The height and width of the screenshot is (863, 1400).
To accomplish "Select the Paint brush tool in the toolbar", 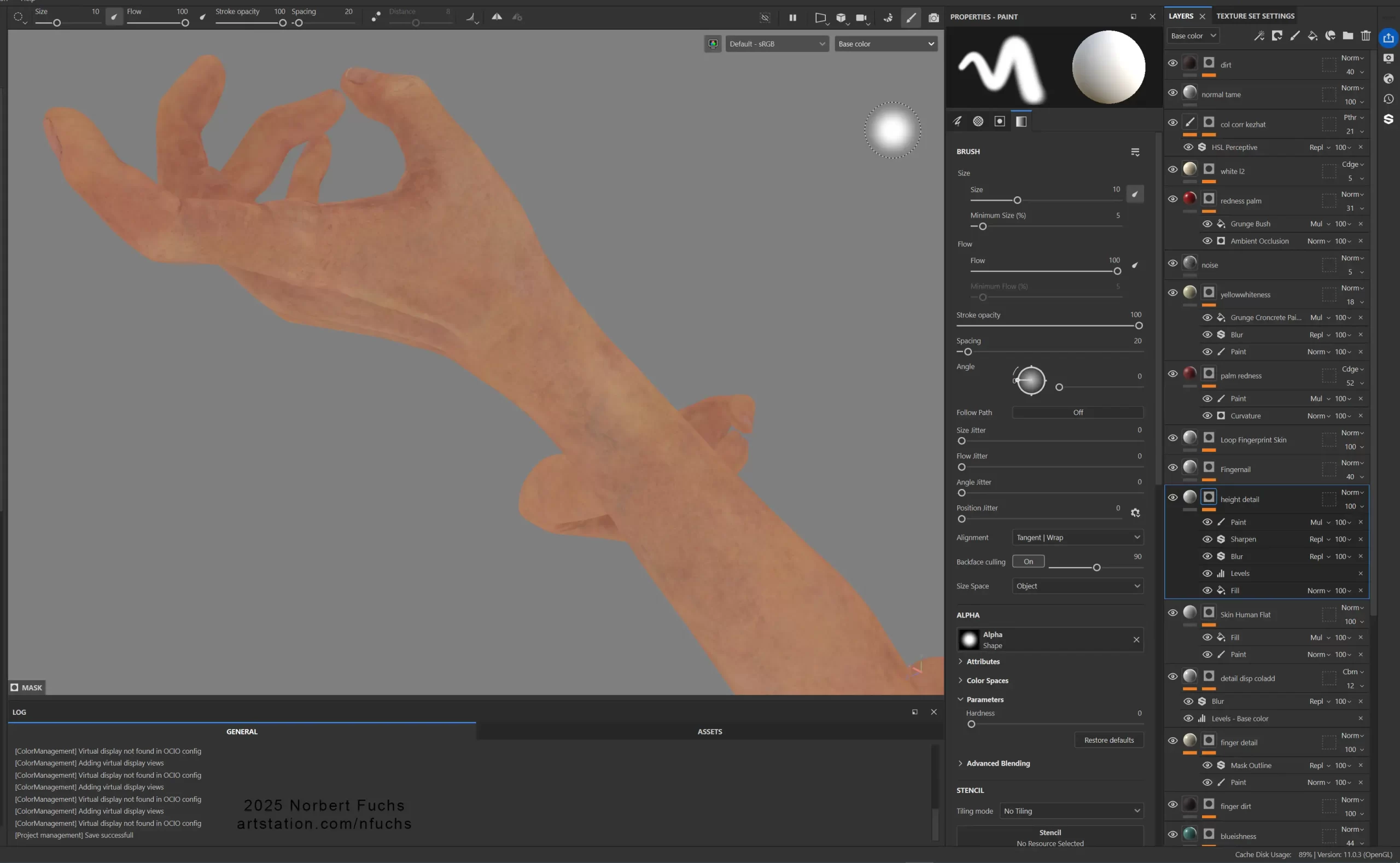I will [x=911, y=18].
